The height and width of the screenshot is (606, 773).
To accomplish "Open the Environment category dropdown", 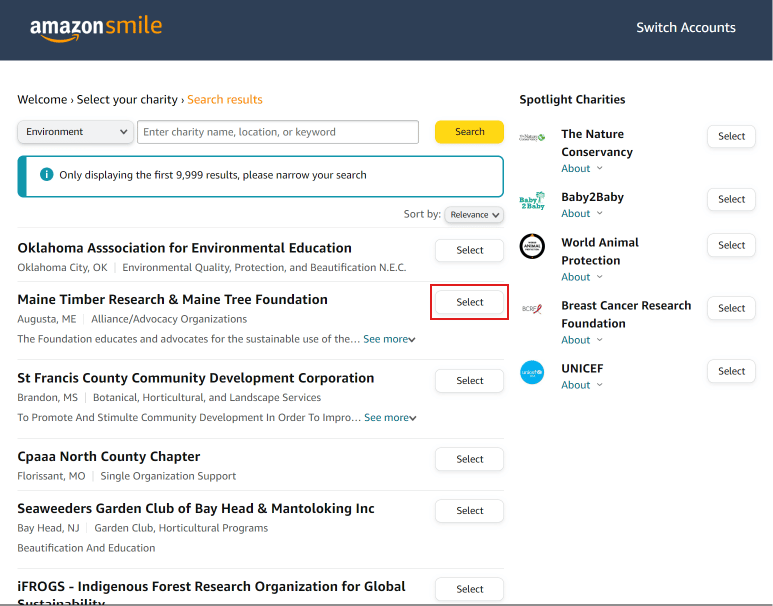I will (76, 132).
